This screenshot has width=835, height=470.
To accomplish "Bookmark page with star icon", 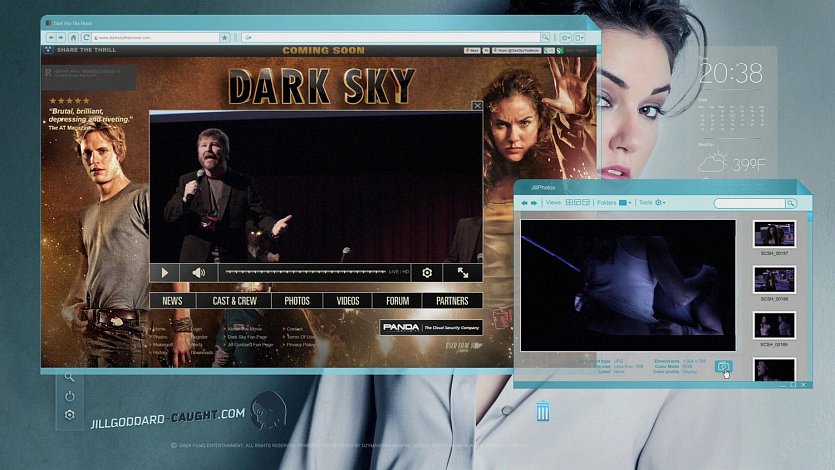I will point(225,37).
